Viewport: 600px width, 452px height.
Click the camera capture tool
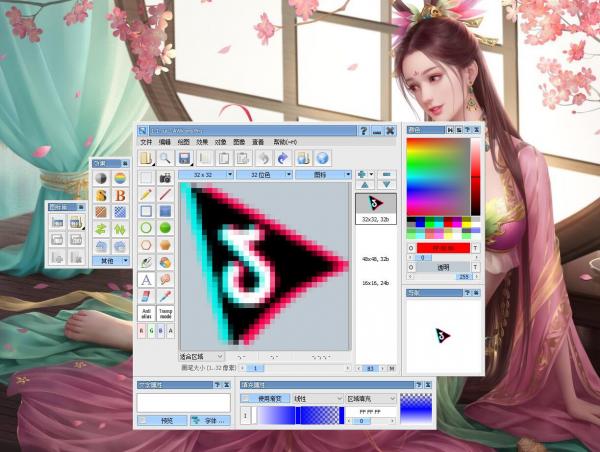click(x=165, y=177)
